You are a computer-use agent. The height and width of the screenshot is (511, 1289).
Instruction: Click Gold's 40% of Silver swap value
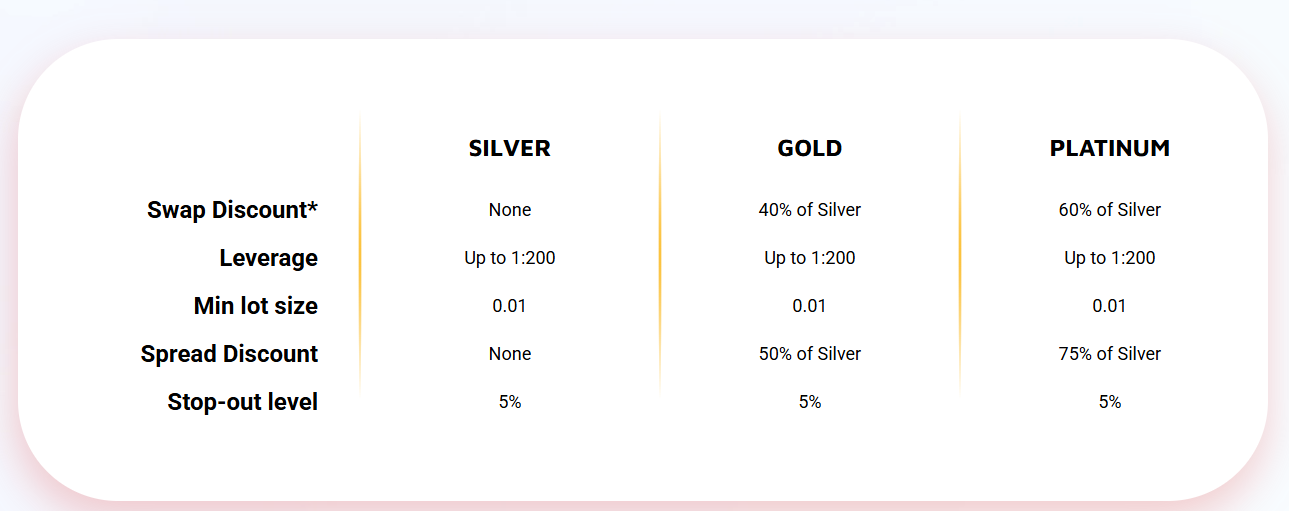[x=810, y=210]
